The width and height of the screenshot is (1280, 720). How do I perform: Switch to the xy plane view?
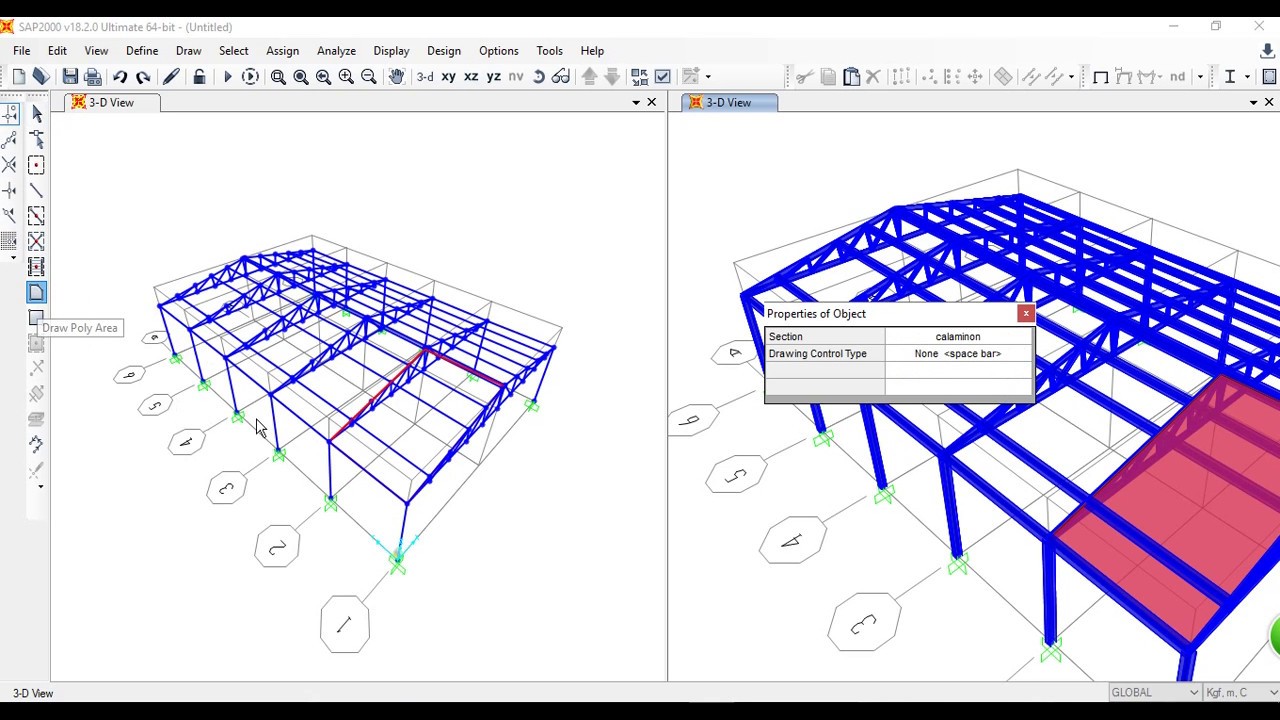coord(449,77)
